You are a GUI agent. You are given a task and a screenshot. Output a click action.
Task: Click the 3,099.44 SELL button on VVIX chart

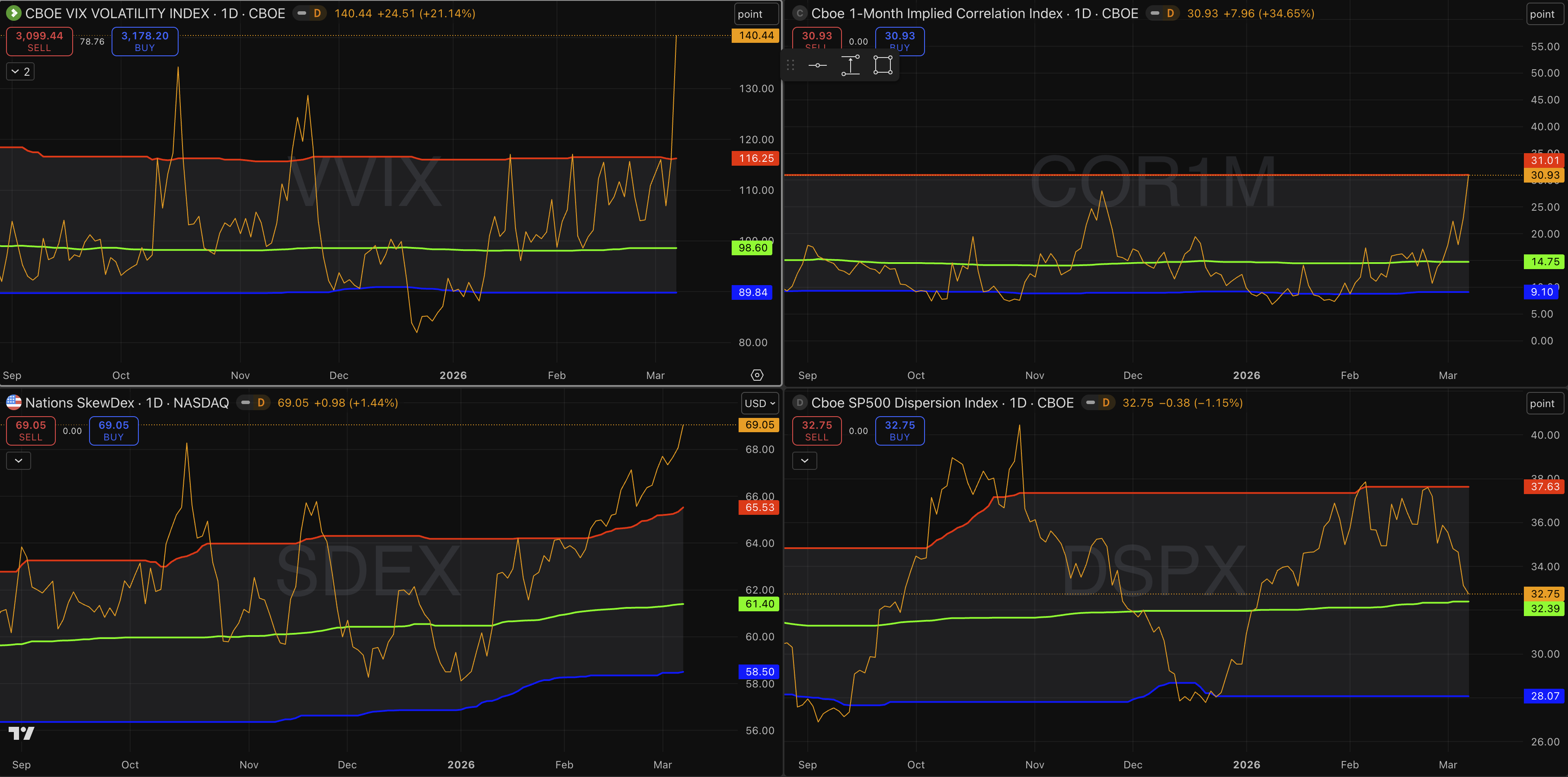(39, 42)
